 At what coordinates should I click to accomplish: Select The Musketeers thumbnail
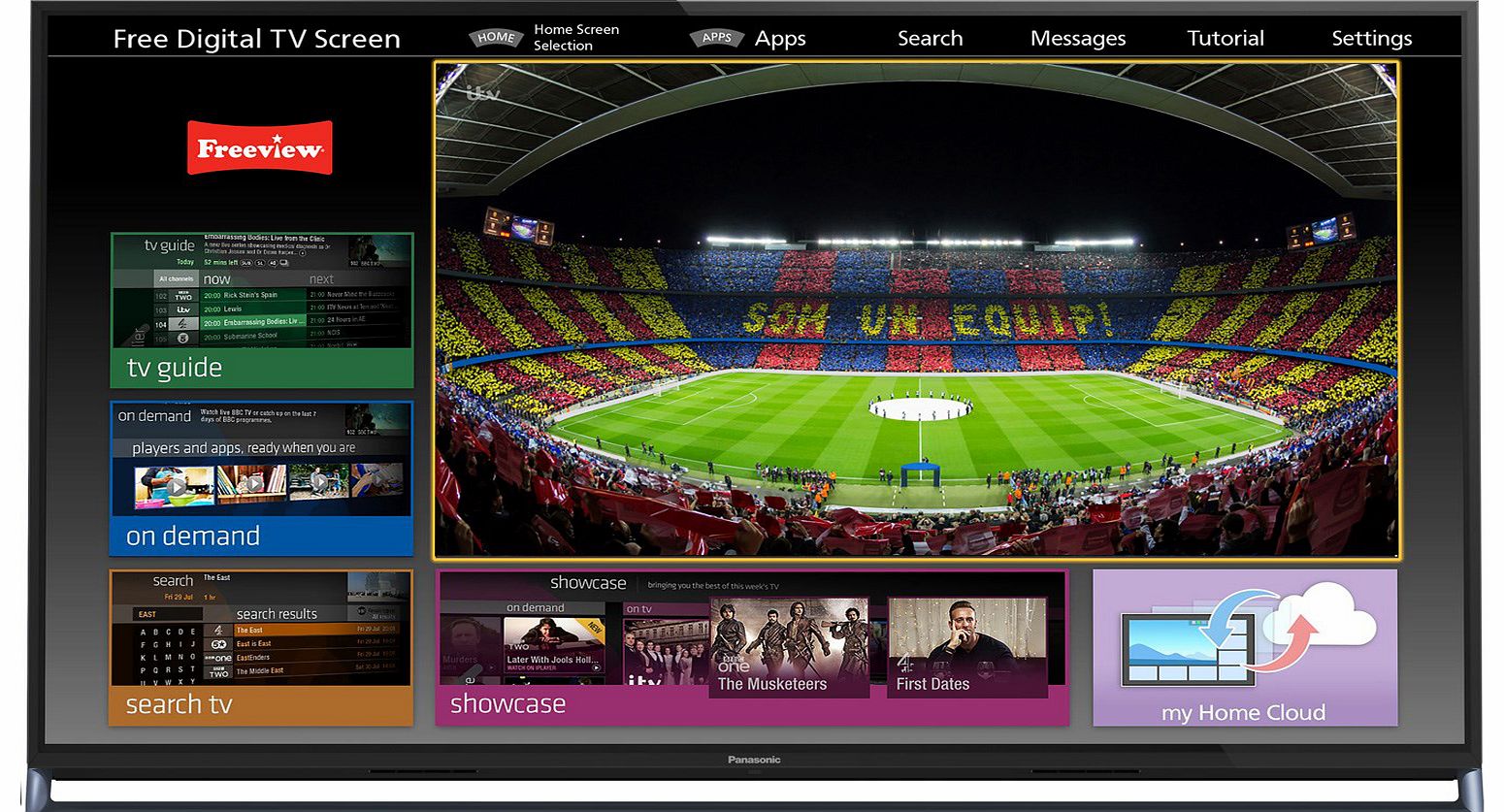tap(788, 645)
